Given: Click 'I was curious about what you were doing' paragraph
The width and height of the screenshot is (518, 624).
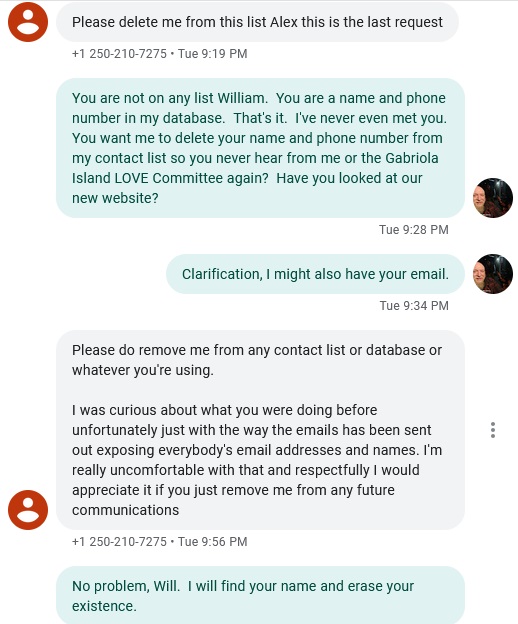Looking at the screenshot, I should [257, 460].
